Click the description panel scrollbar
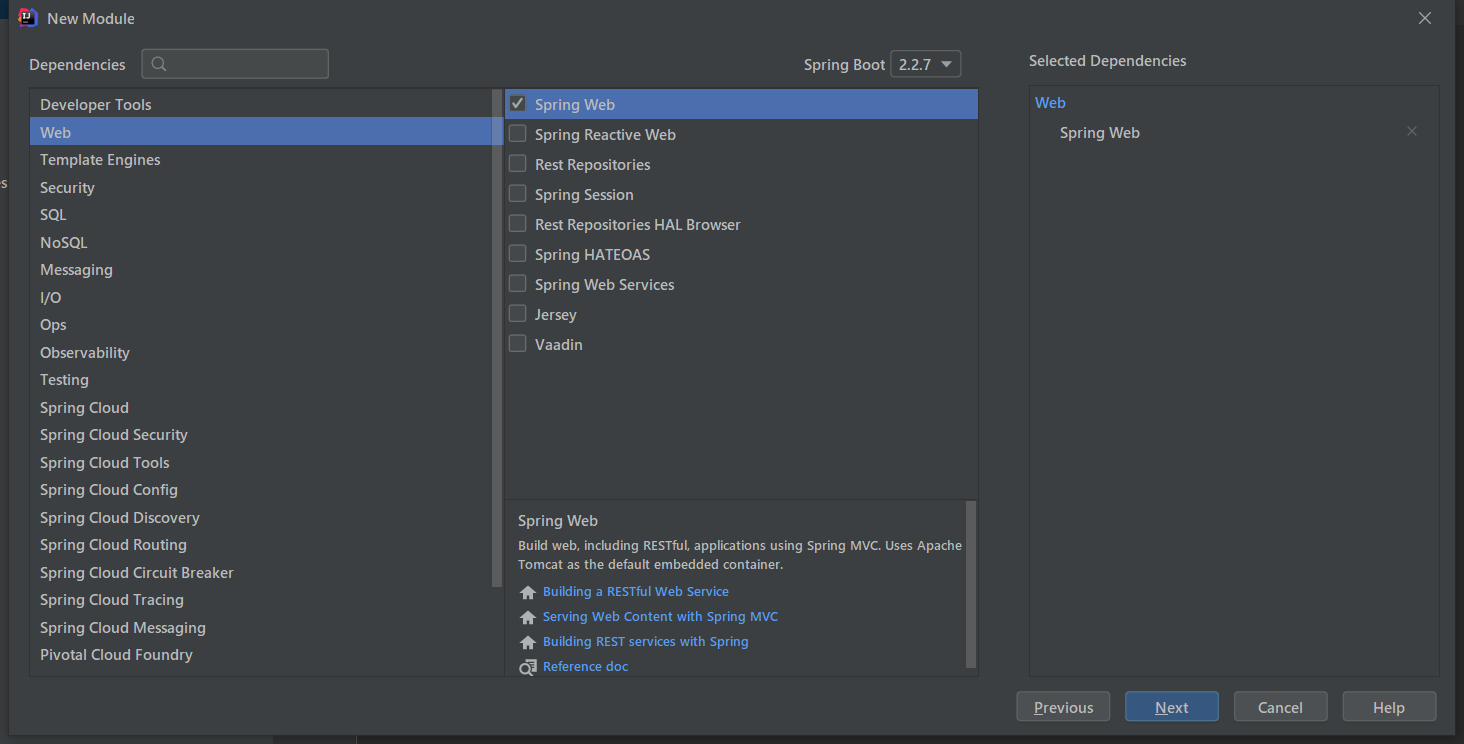1464x744 pixels. tap(971, 584)
